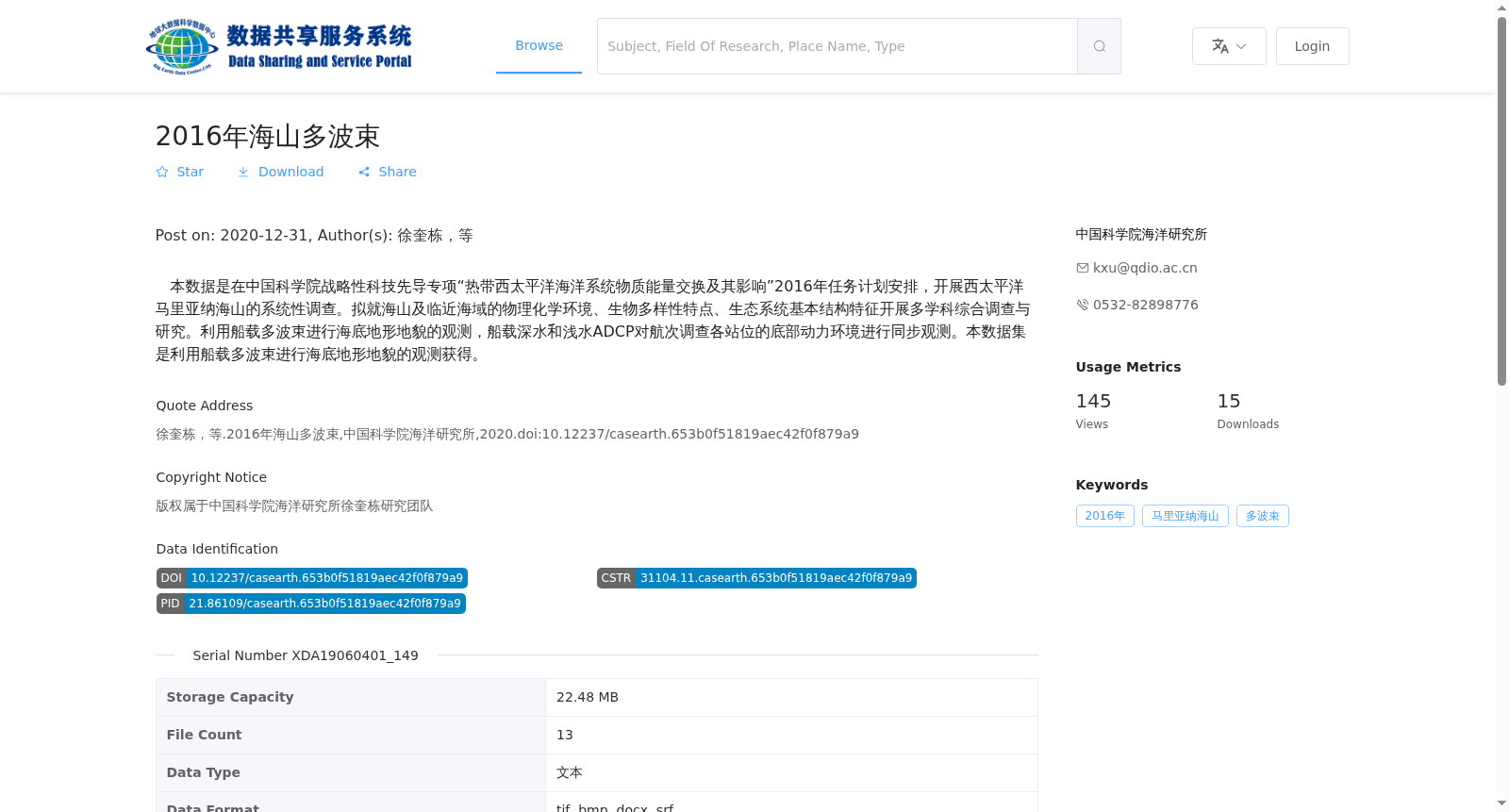Click the Serial Number XDA19060401_149 text

306,655
